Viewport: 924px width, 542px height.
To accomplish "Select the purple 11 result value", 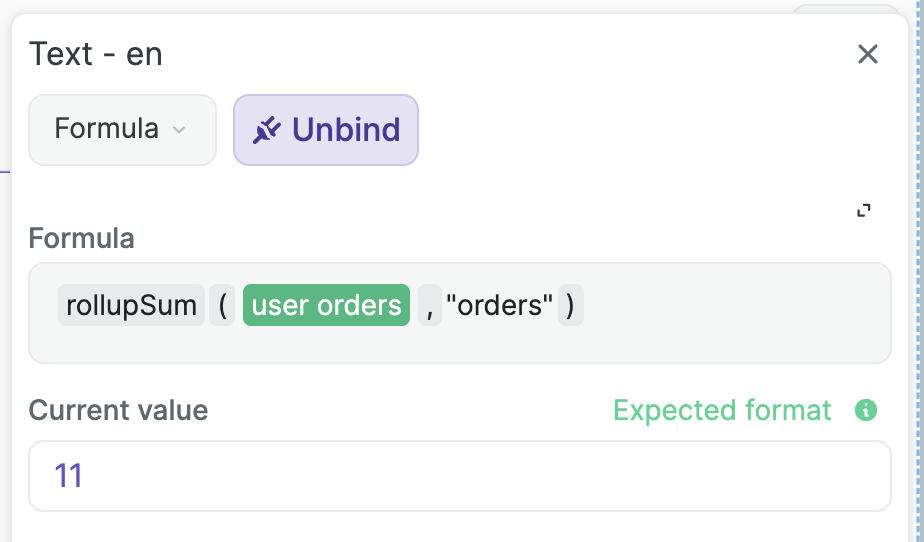I will (68, 476).
